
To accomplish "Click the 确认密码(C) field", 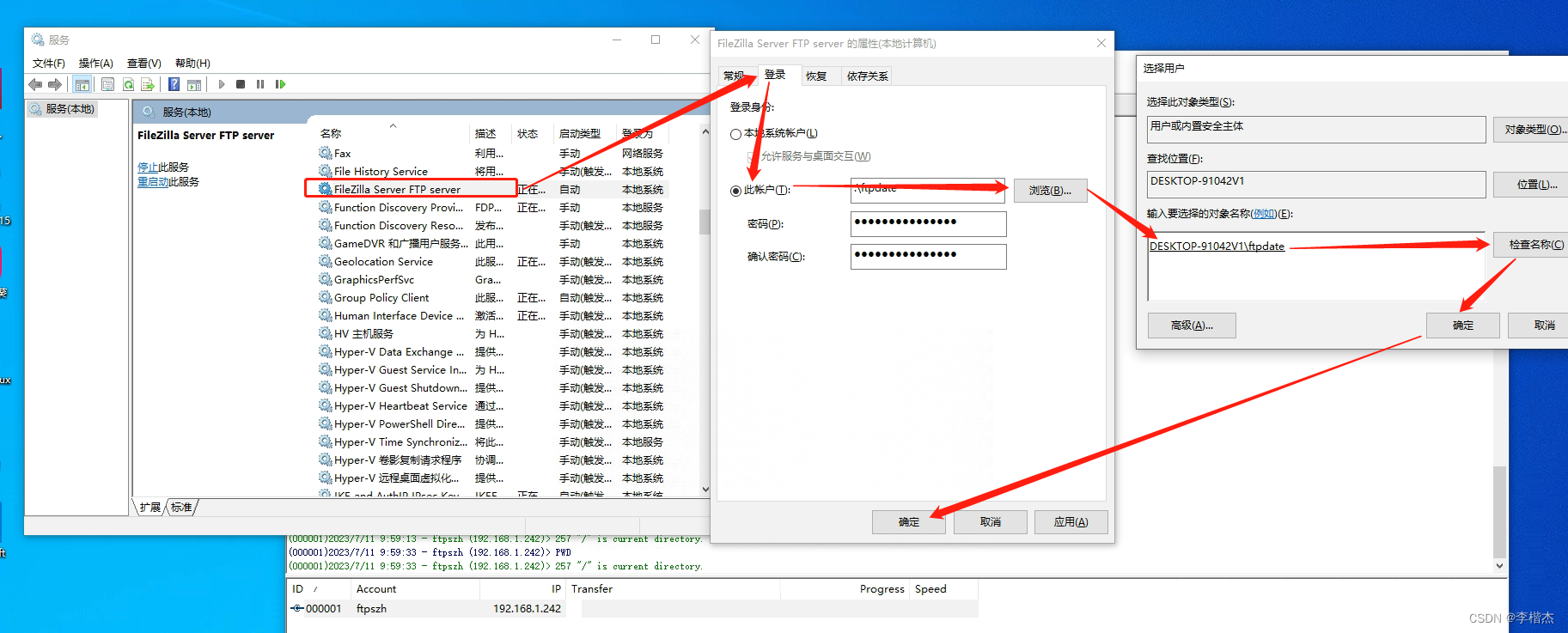I will [x=928, y=257].
